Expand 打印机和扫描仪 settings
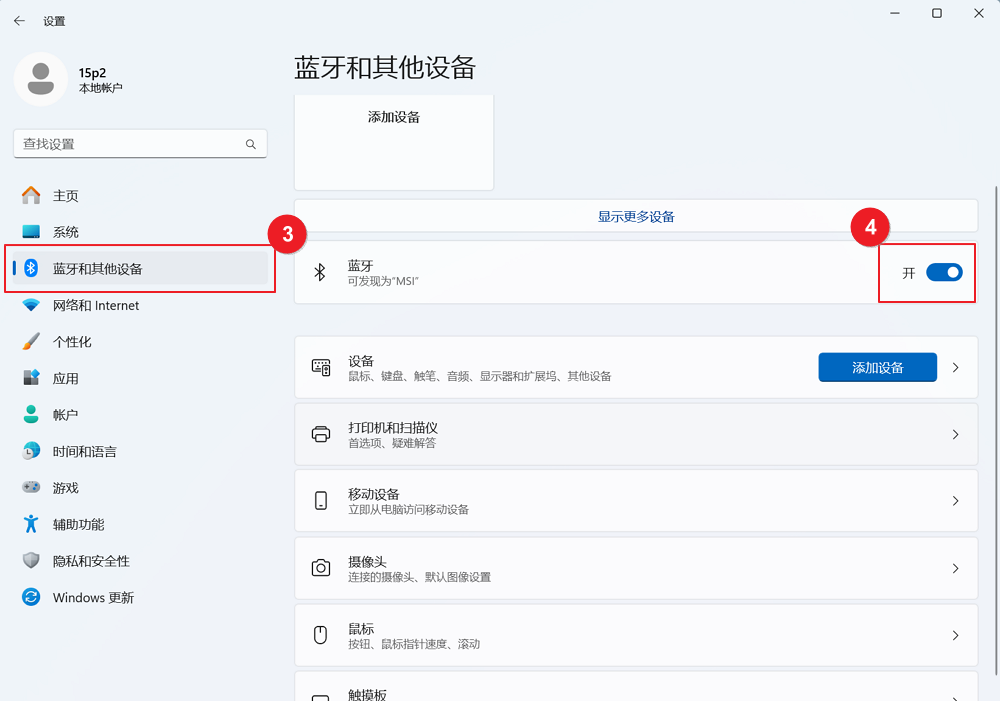This screenshot has width=1000, height=701. click(x=635, y=434)
